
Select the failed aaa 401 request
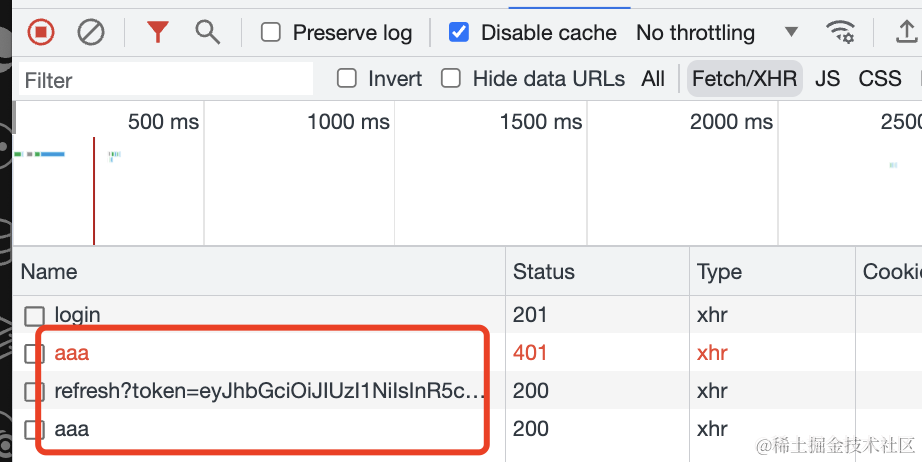coord(72,353)
